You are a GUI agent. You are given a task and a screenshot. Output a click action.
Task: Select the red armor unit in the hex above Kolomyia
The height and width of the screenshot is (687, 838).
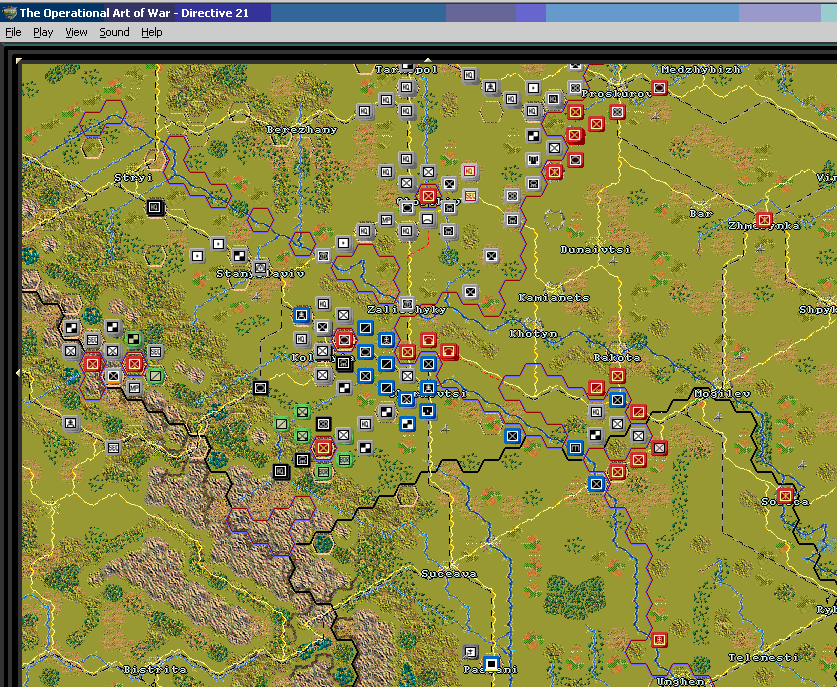tap(344, 339)
